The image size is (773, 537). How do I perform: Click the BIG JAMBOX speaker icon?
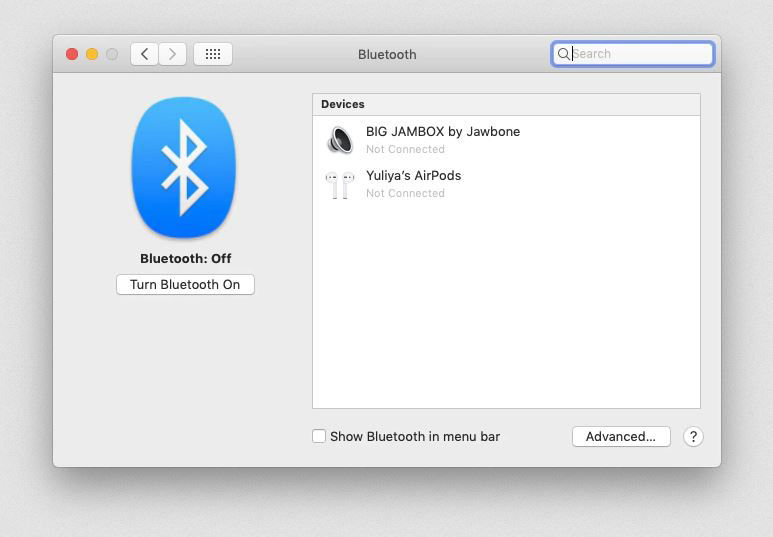(340, 140)
